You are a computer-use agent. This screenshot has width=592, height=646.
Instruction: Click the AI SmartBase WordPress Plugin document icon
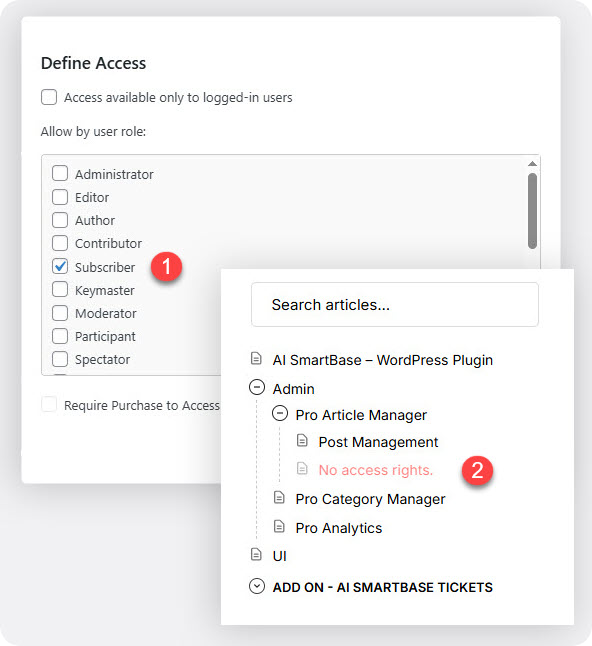(256, 358)
